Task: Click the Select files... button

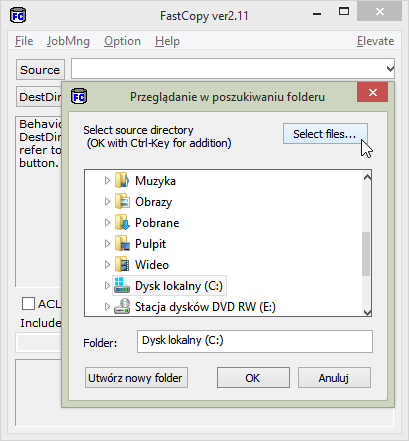Action: tap(325, 134)
